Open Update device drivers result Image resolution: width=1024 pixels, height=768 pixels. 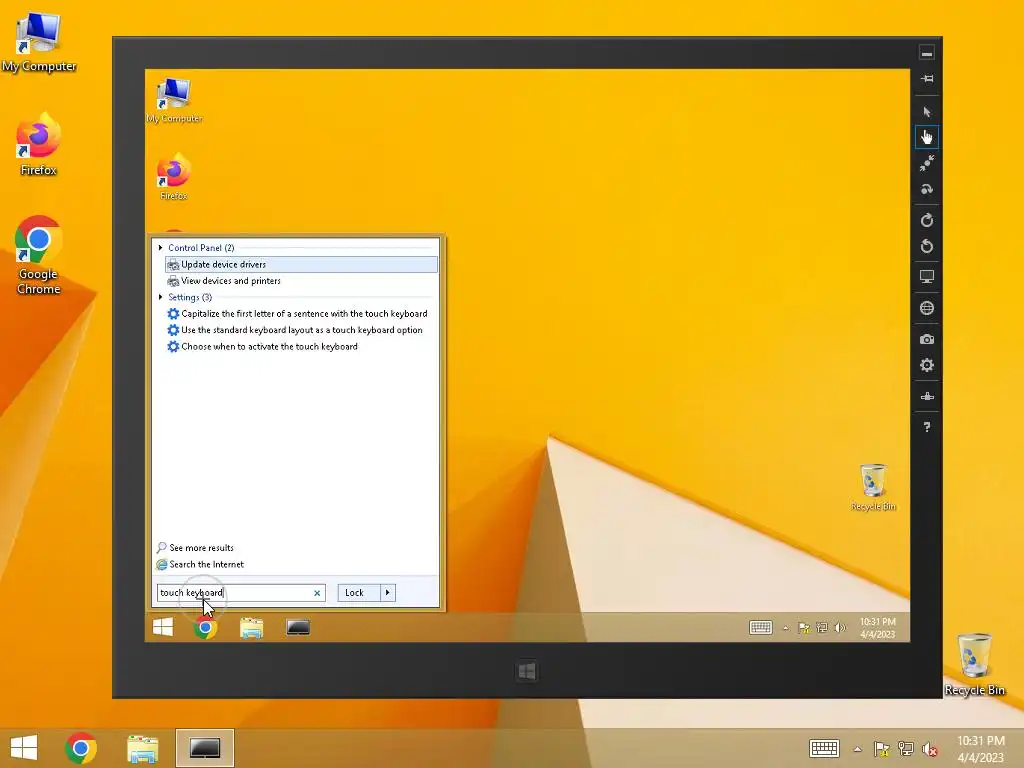pos(301,264)
